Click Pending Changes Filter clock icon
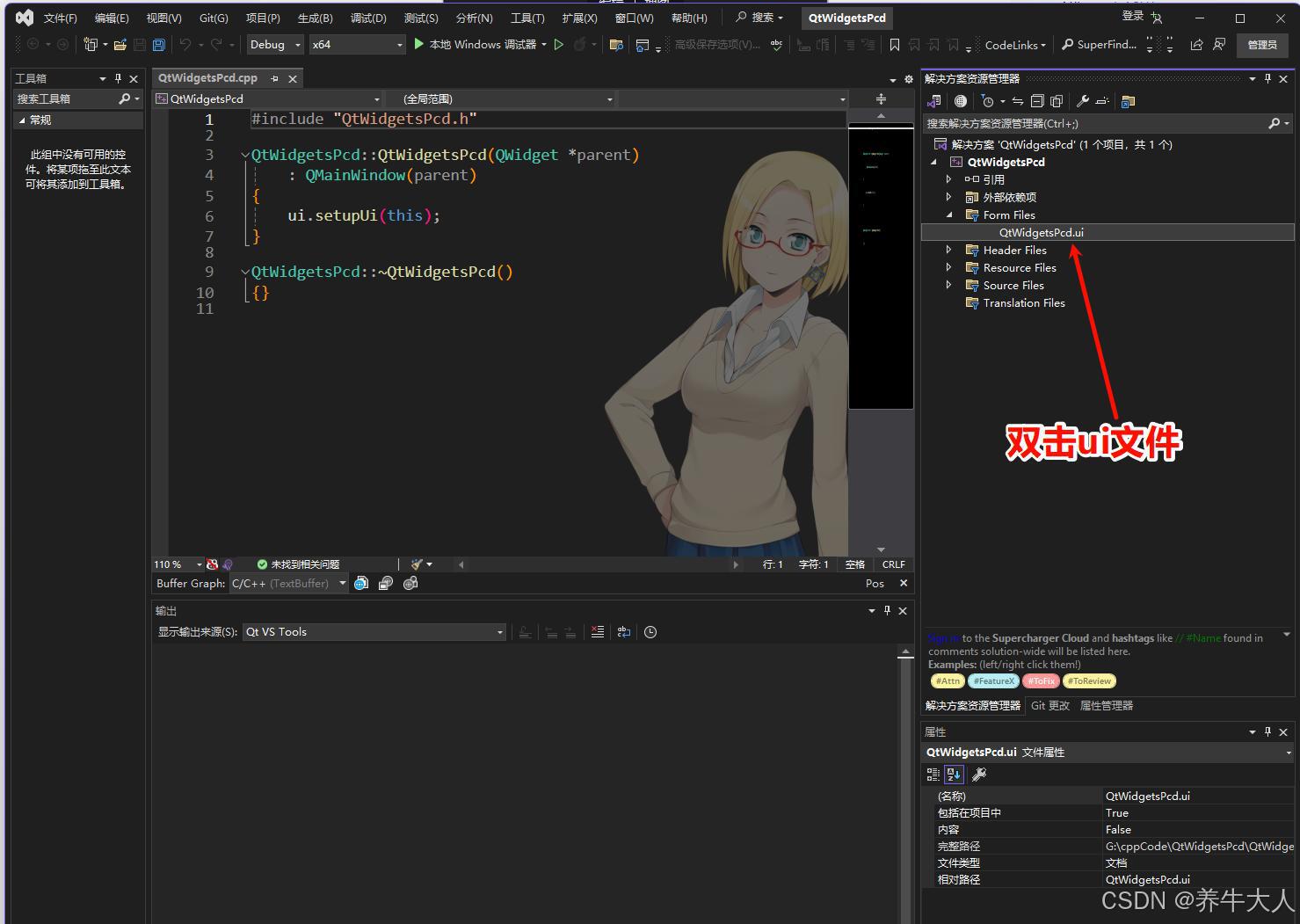This screenshot has width=1300, height=924. pyautogui.click(x=988, y=101)
